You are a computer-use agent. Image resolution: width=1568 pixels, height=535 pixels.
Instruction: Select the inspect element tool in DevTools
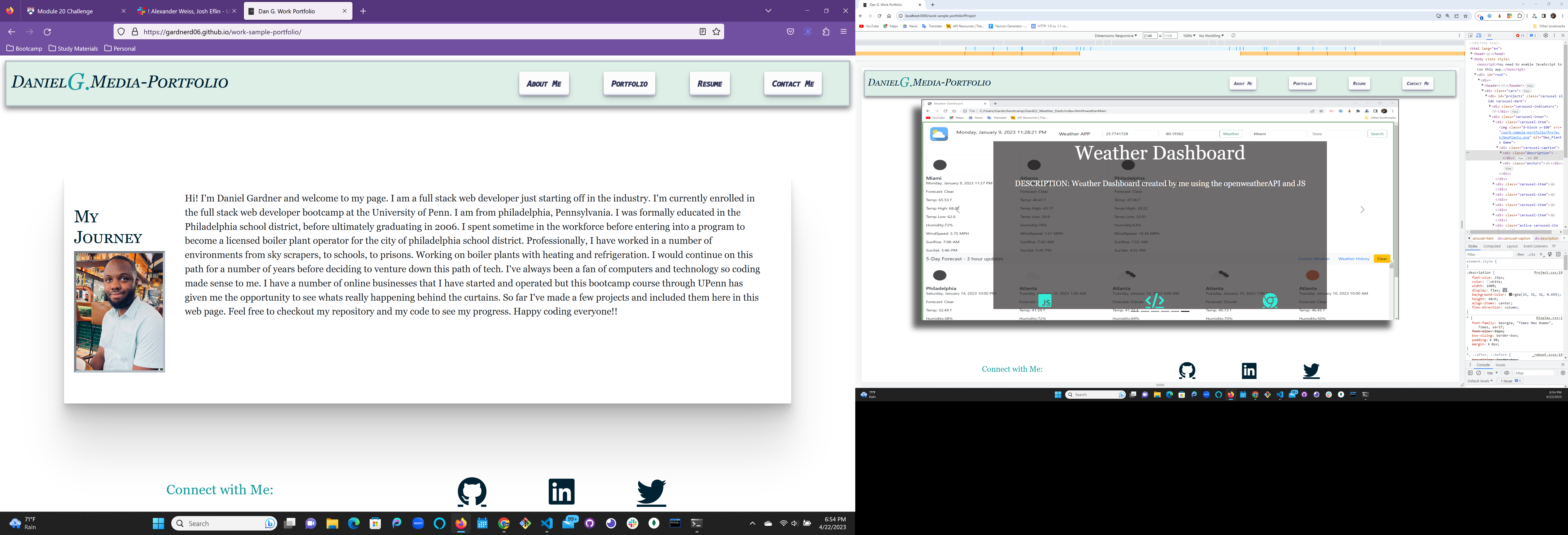(1471, 35)
